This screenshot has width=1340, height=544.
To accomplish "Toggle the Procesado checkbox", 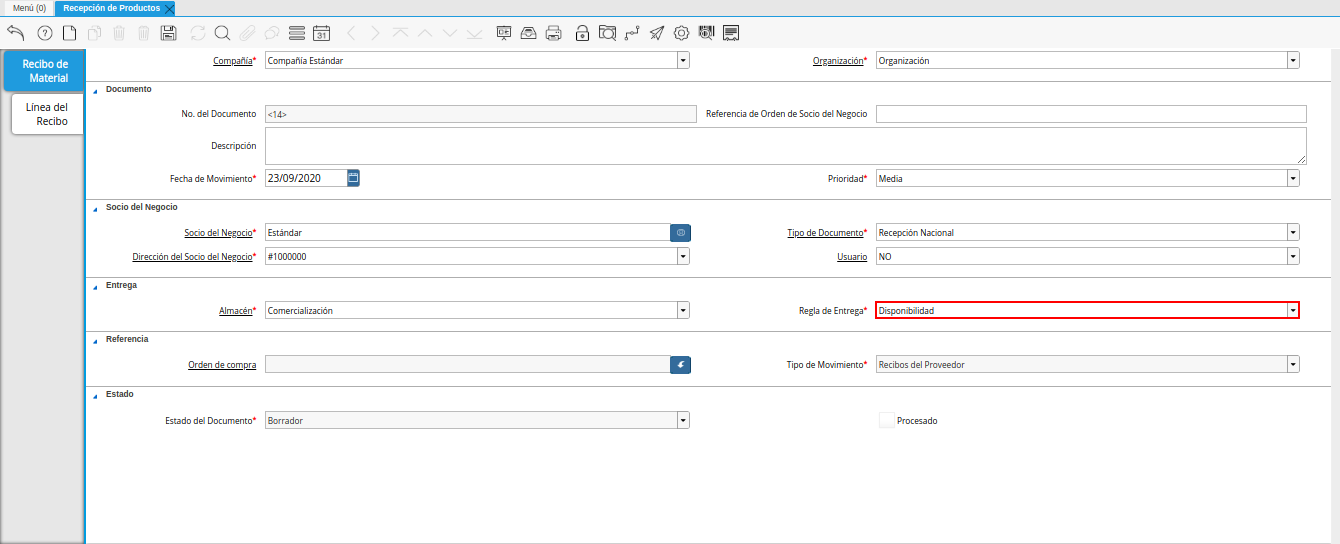I will tap(886, 421).
